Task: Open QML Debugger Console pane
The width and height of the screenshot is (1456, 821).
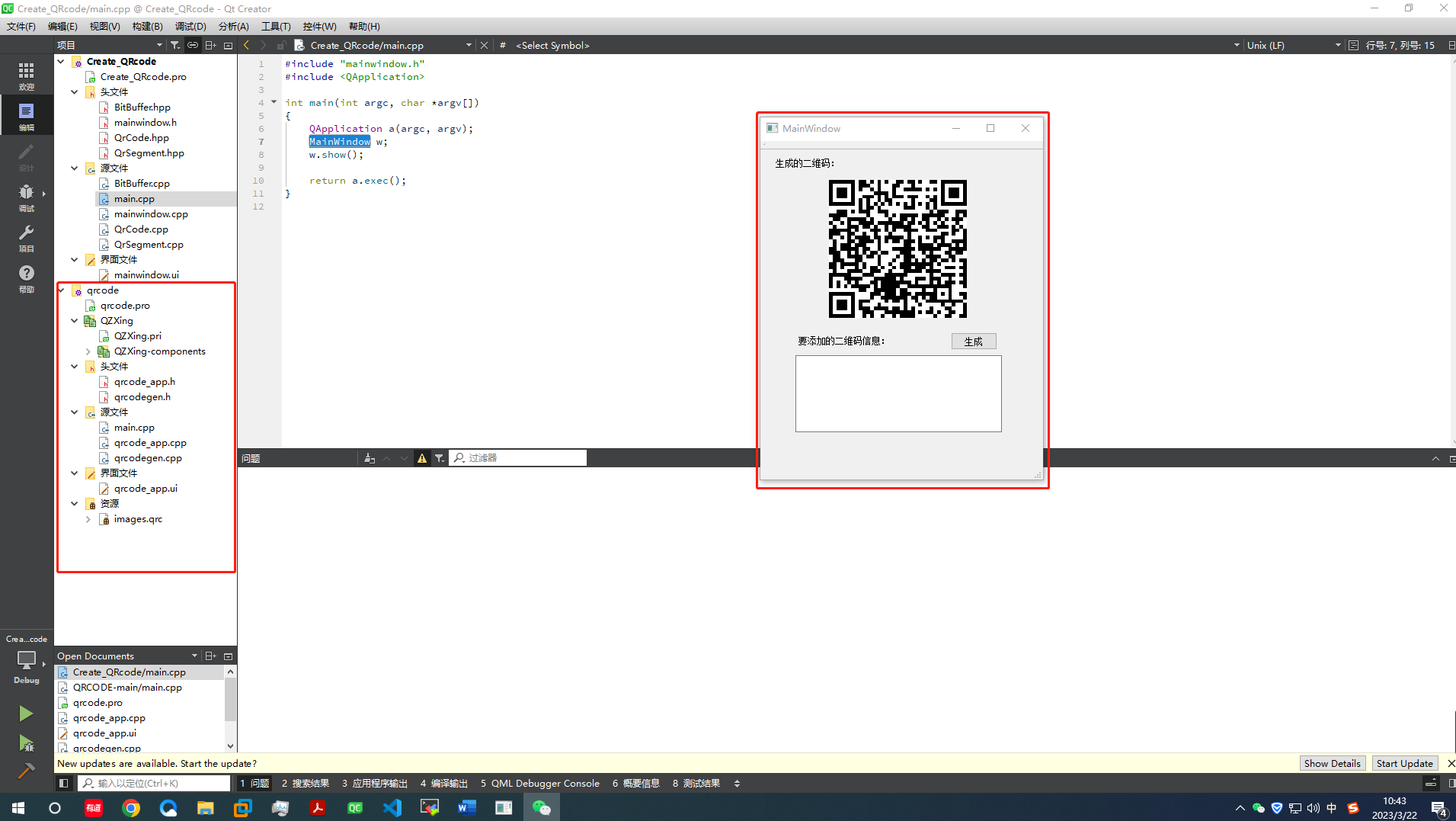Action: click(x=539, y=783)
